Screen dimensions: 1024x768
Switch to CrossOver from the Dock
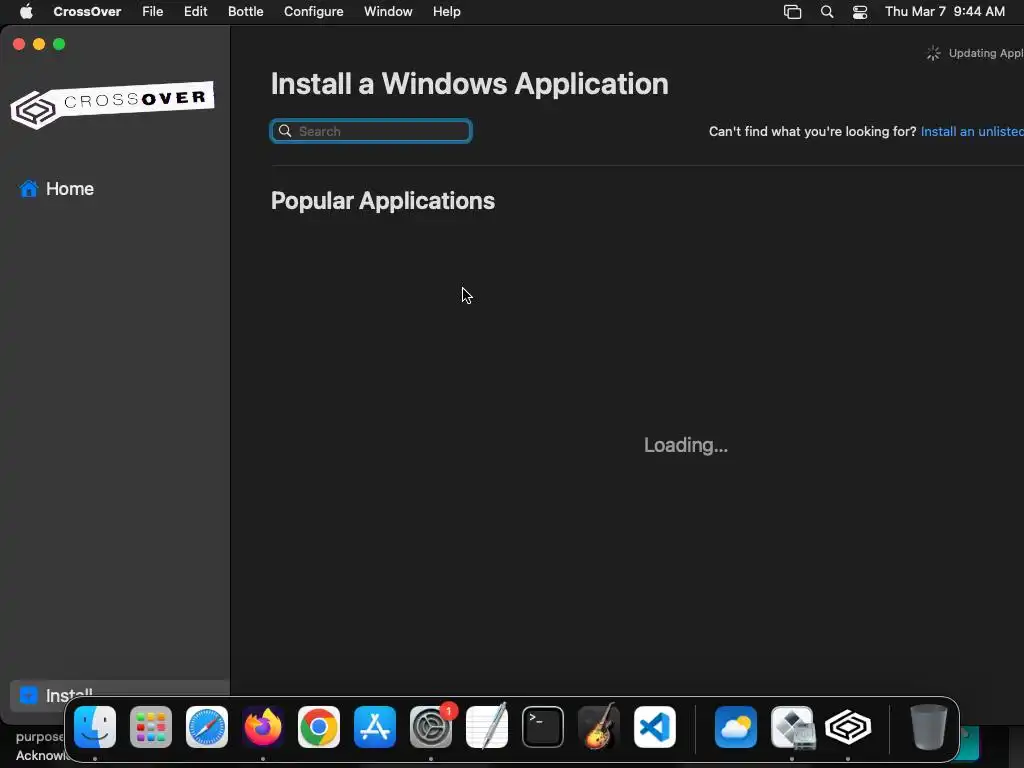coord(848,727)
